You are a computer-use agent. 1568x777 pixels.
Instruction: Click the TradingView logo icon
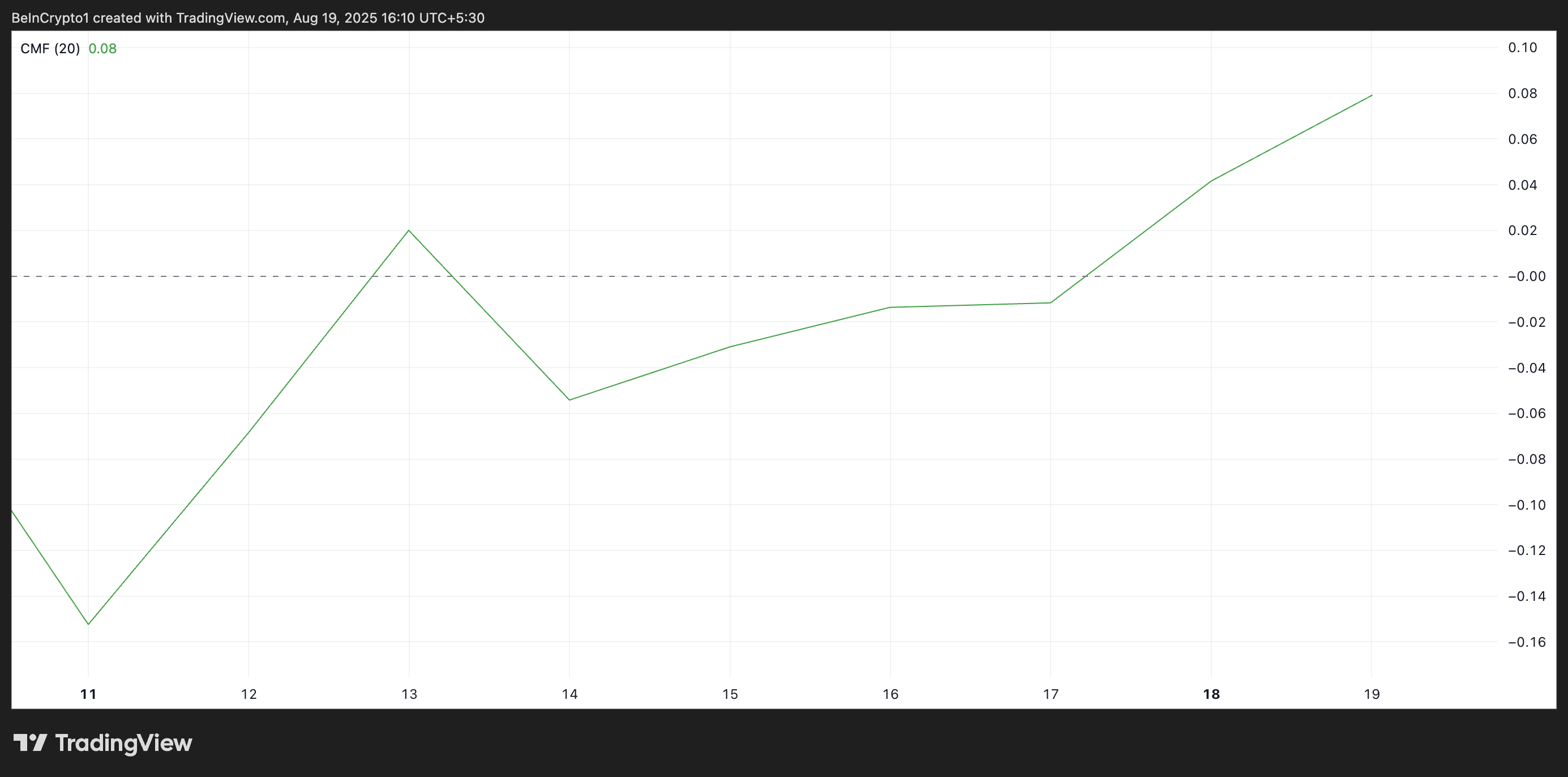(x=31, y=743)
